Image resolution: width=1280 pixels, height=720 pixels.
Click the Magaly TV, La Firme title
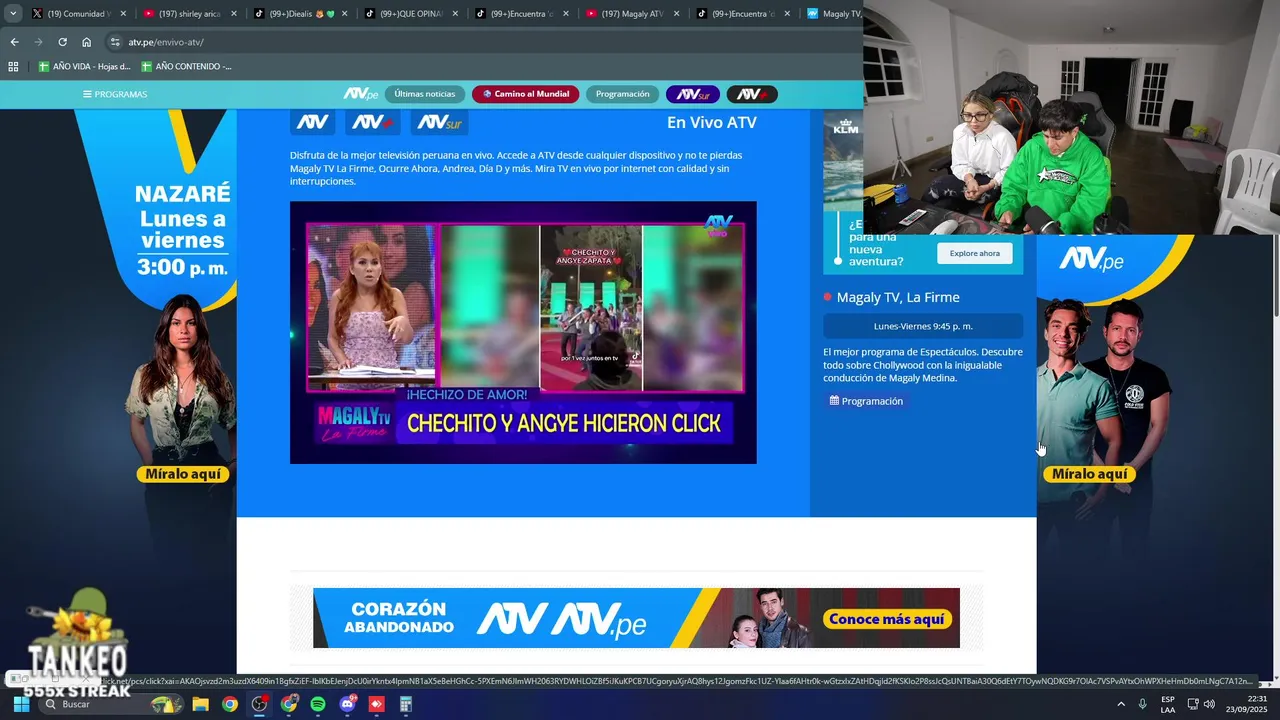point(898,297)
